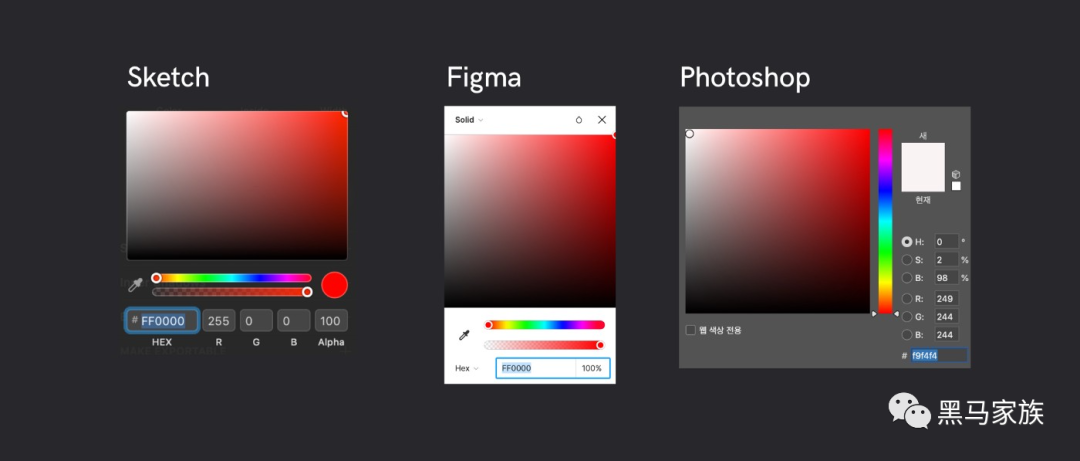Click the blend mode droplet icon in Figma
Viewport: 1080px width, 461px height.
(579, 120)
